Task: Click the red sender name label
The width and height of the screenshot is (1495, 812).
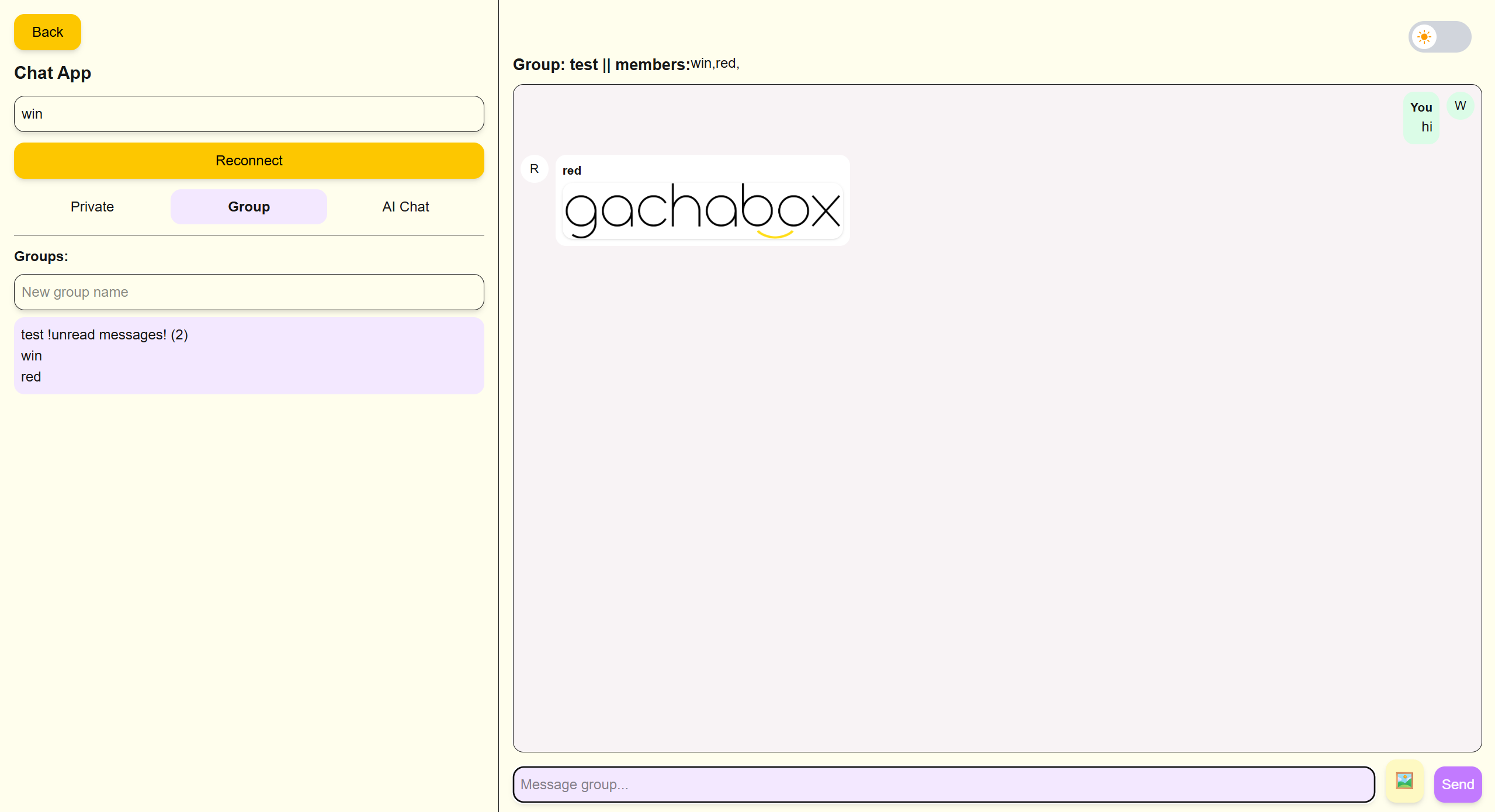Action: [x=571, y=171]
